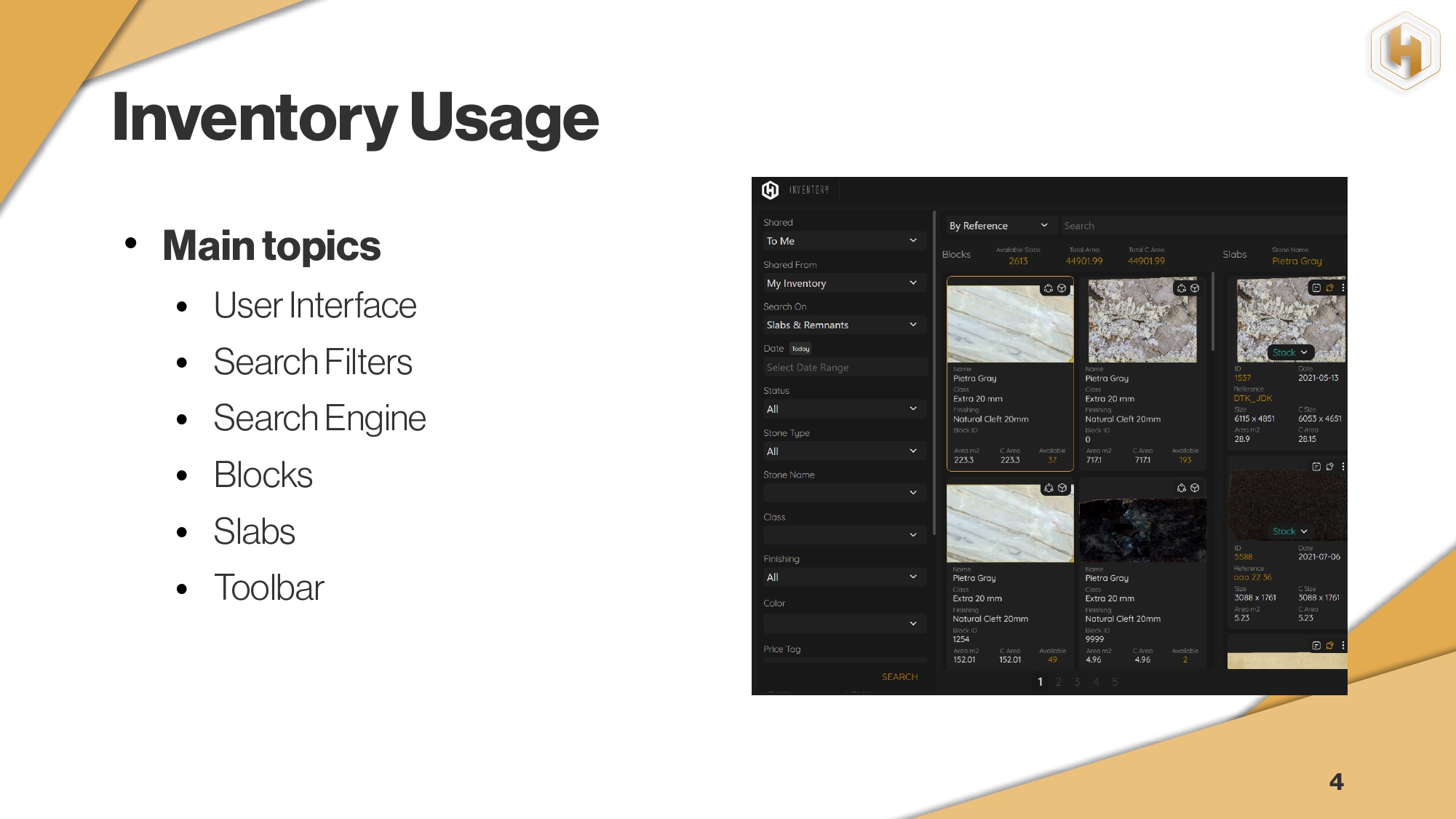This screenshot has width=1456, height=819.
Task: Click the DTK_JDK reference link
Action: pyautogui.click(x=1252, y=398)
